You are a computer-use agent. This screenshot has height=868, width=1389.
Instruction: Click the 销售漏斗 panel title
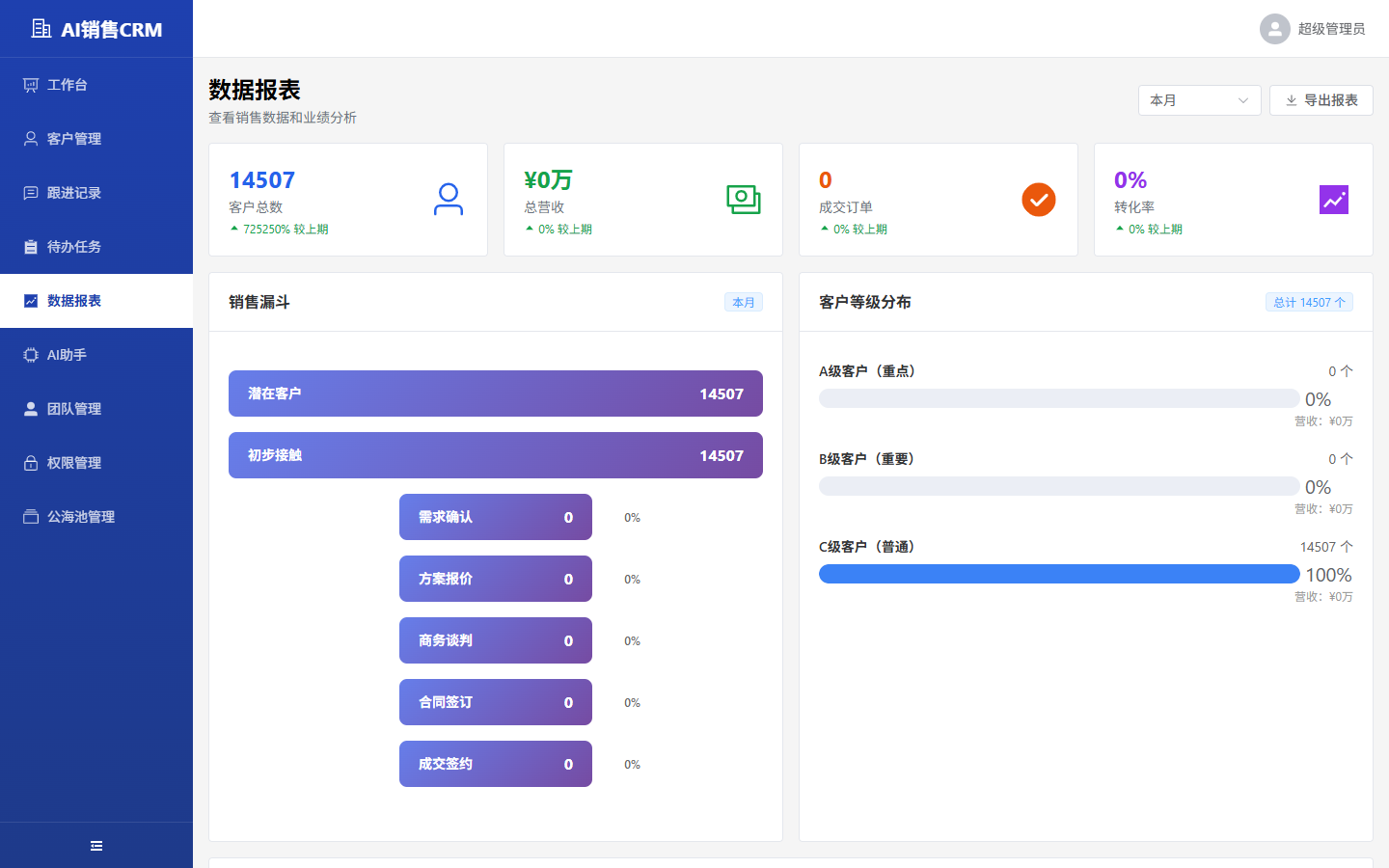[x=259, y=302]
